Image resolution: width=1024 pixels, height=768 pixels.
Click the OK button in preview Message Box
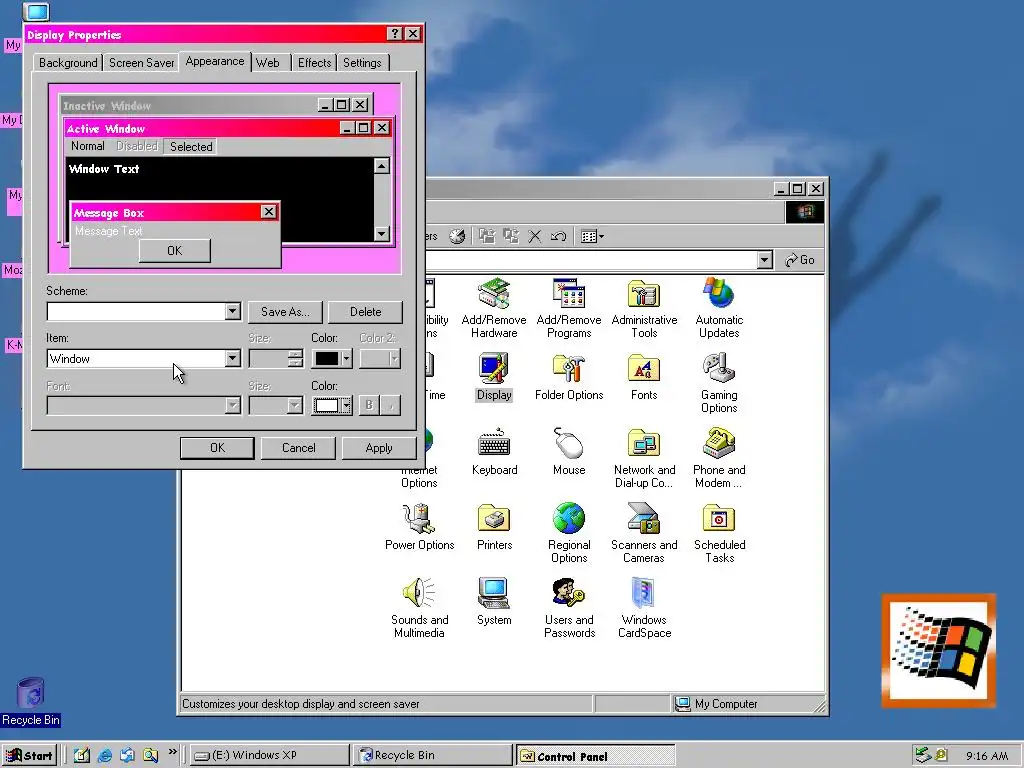tap(174, 251)
